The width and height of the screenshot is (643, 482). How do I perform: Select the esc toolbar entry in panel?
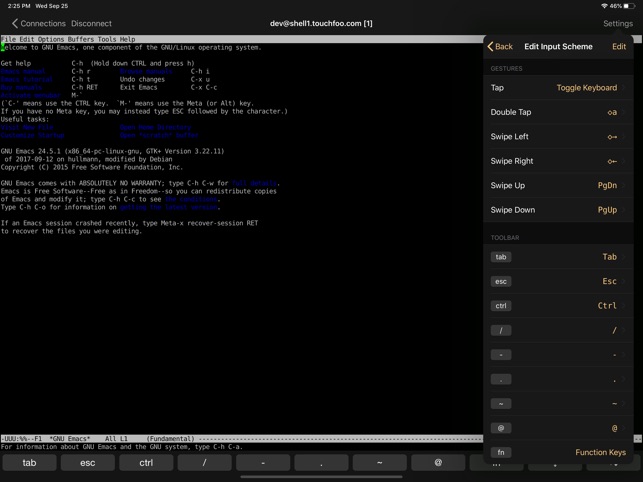coord(558,281)
